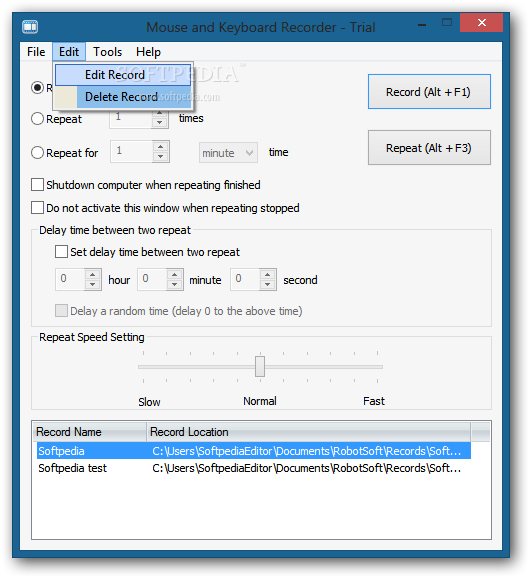The width and height of the screenshot is (530, 578).
Task: Select the Softpedia record row
Action: pos(254,451)
